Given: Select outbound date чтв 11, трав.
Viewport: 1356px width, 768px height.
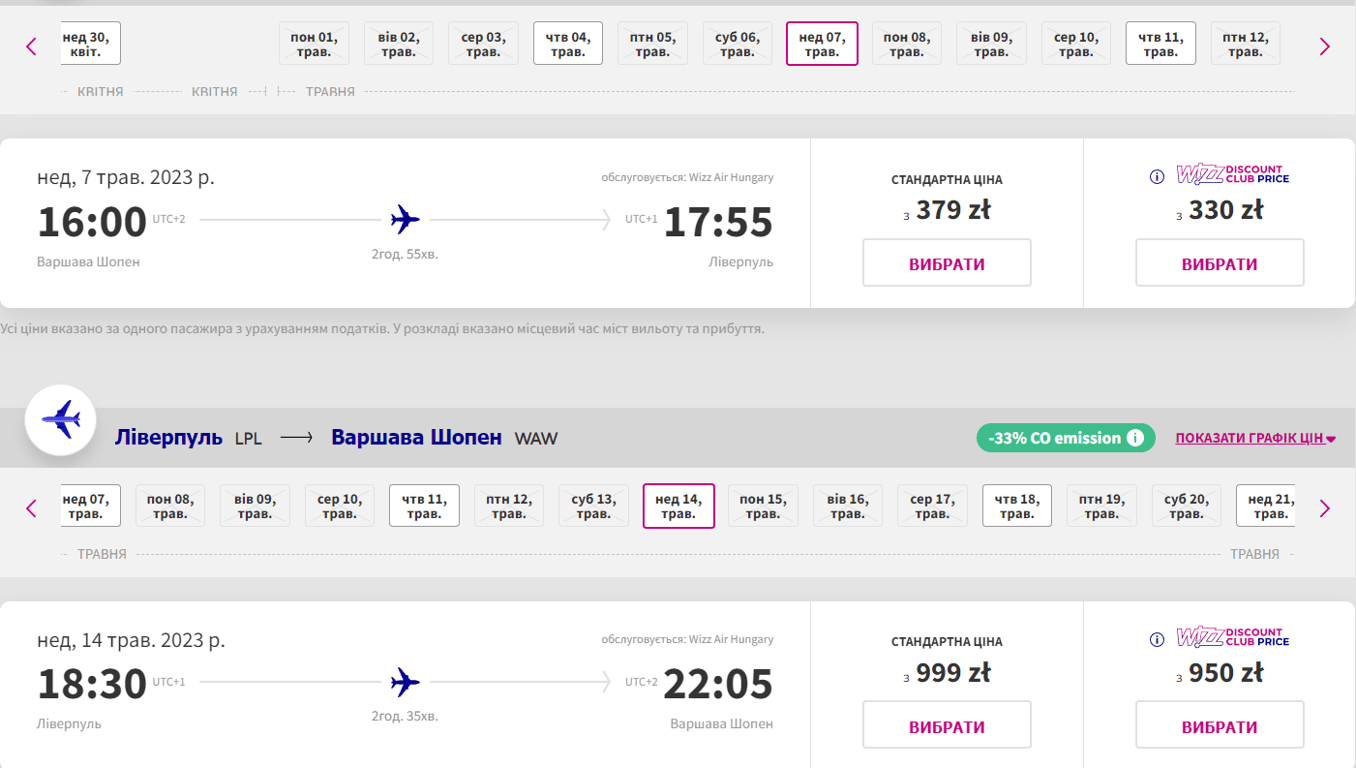Looking at the screenshot, I should tap(1161, 44).
